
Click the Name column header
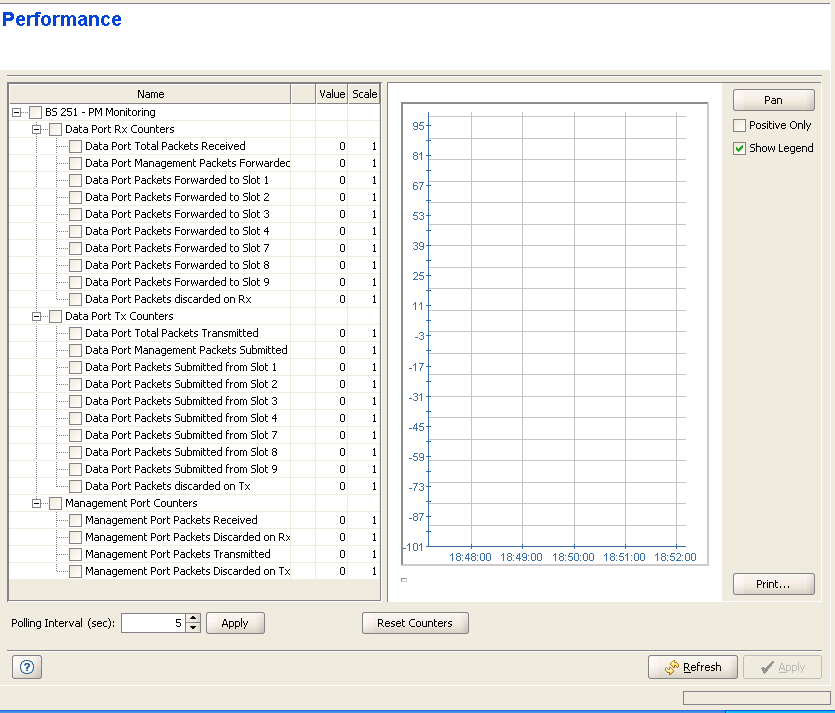[x=150, y=94]
